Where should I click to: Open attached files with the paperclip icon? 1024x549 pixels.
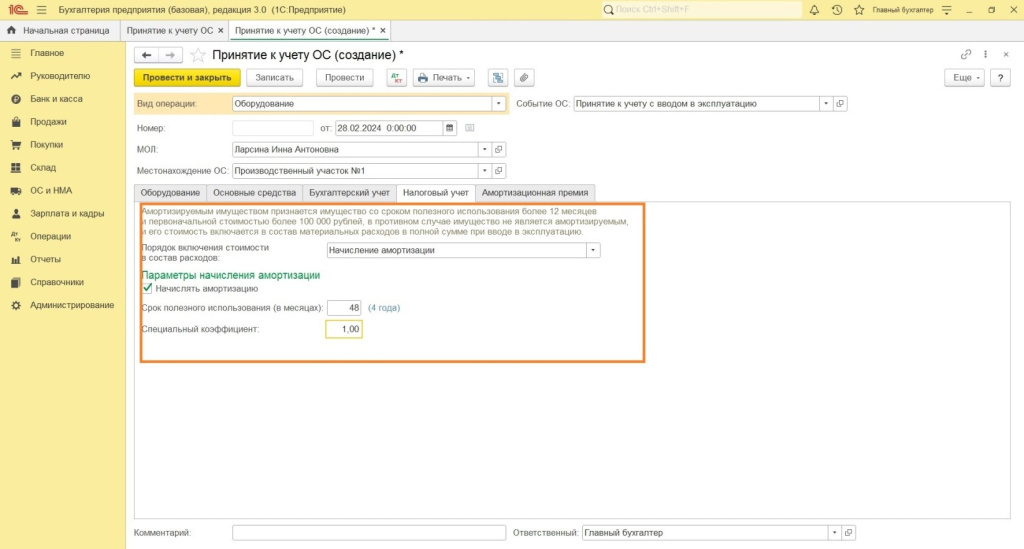tap(523, 78)
